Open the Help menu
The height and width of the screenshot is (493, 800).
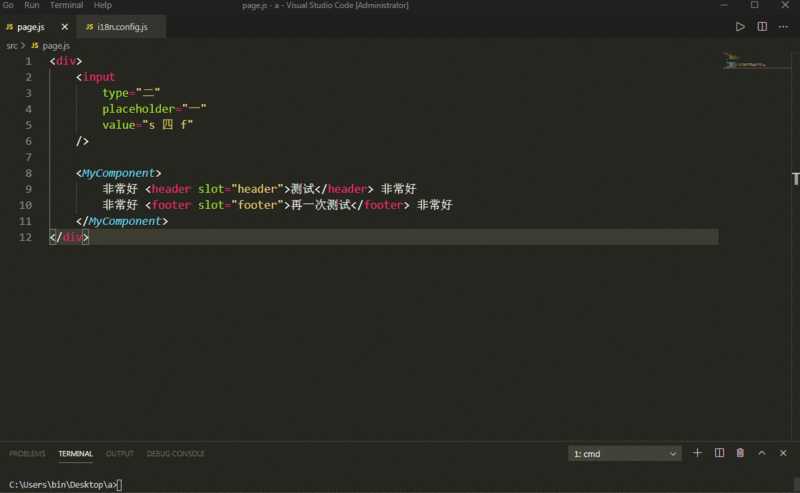tap(102, 5)
